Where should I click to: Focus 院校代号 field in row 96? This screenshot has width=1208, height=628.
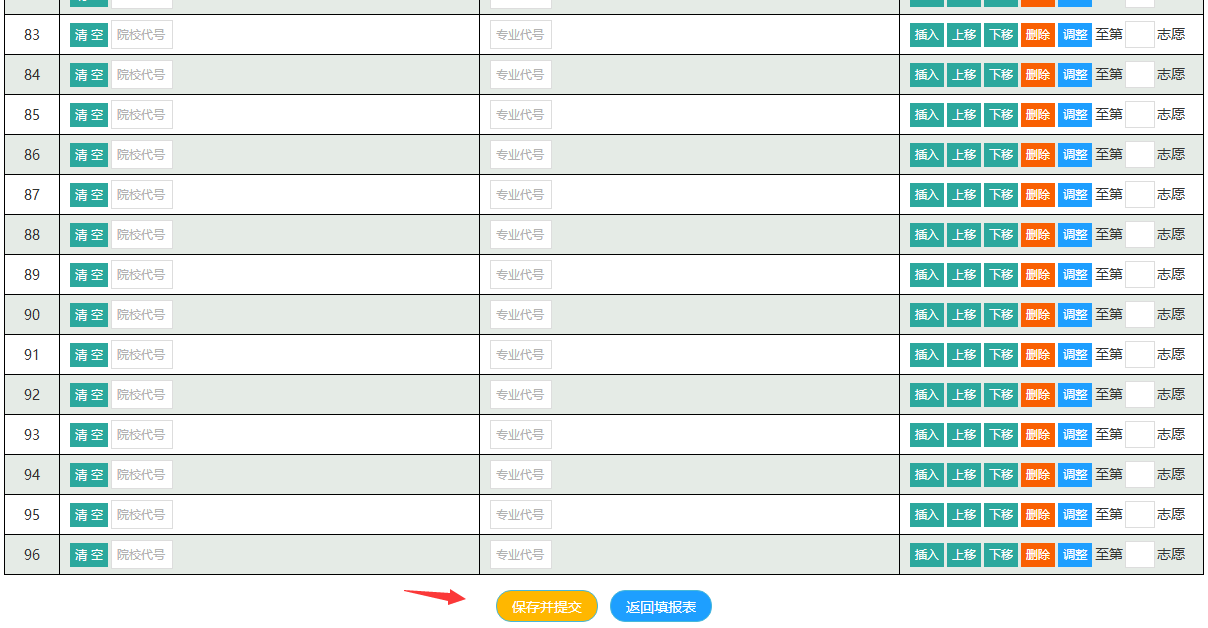click(142, 555)
